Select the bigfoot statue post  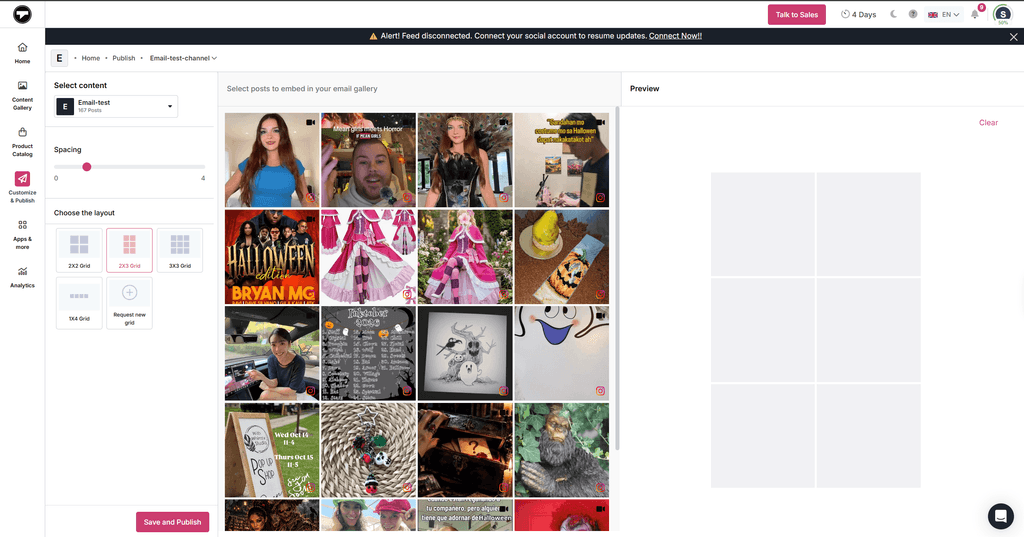(562, 450)
